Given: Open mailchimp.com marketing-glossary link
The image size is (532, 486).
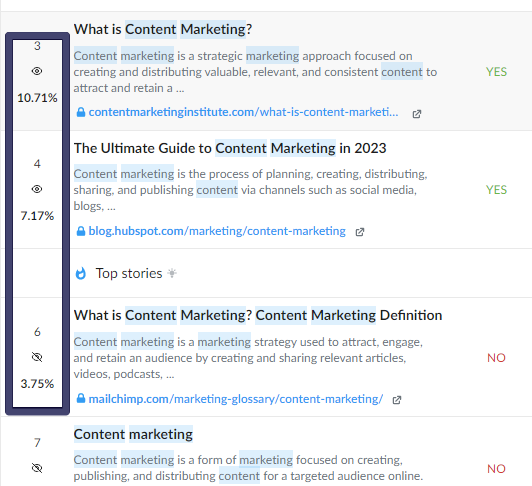Looking at the screenshot, I should (x=235, y=399).
